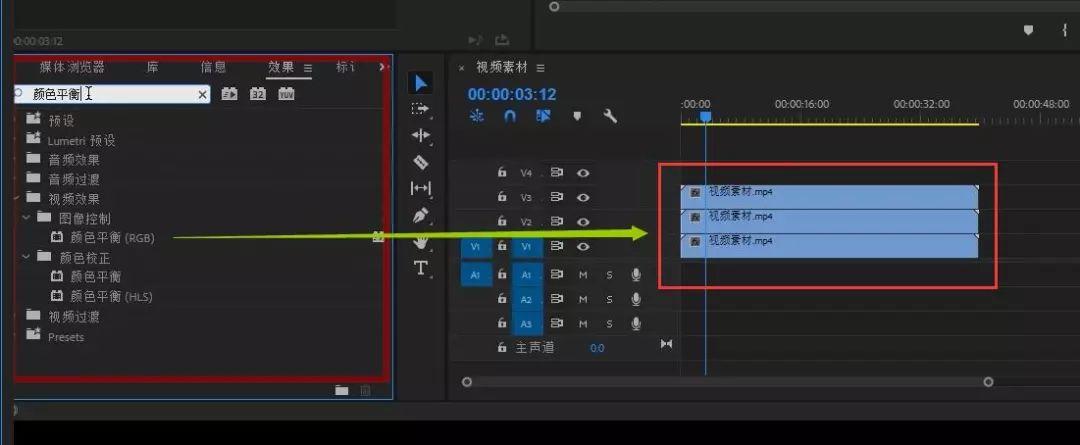Close the 视频素材 sequence tab
1080x445 pixels.
coord(461,68)
